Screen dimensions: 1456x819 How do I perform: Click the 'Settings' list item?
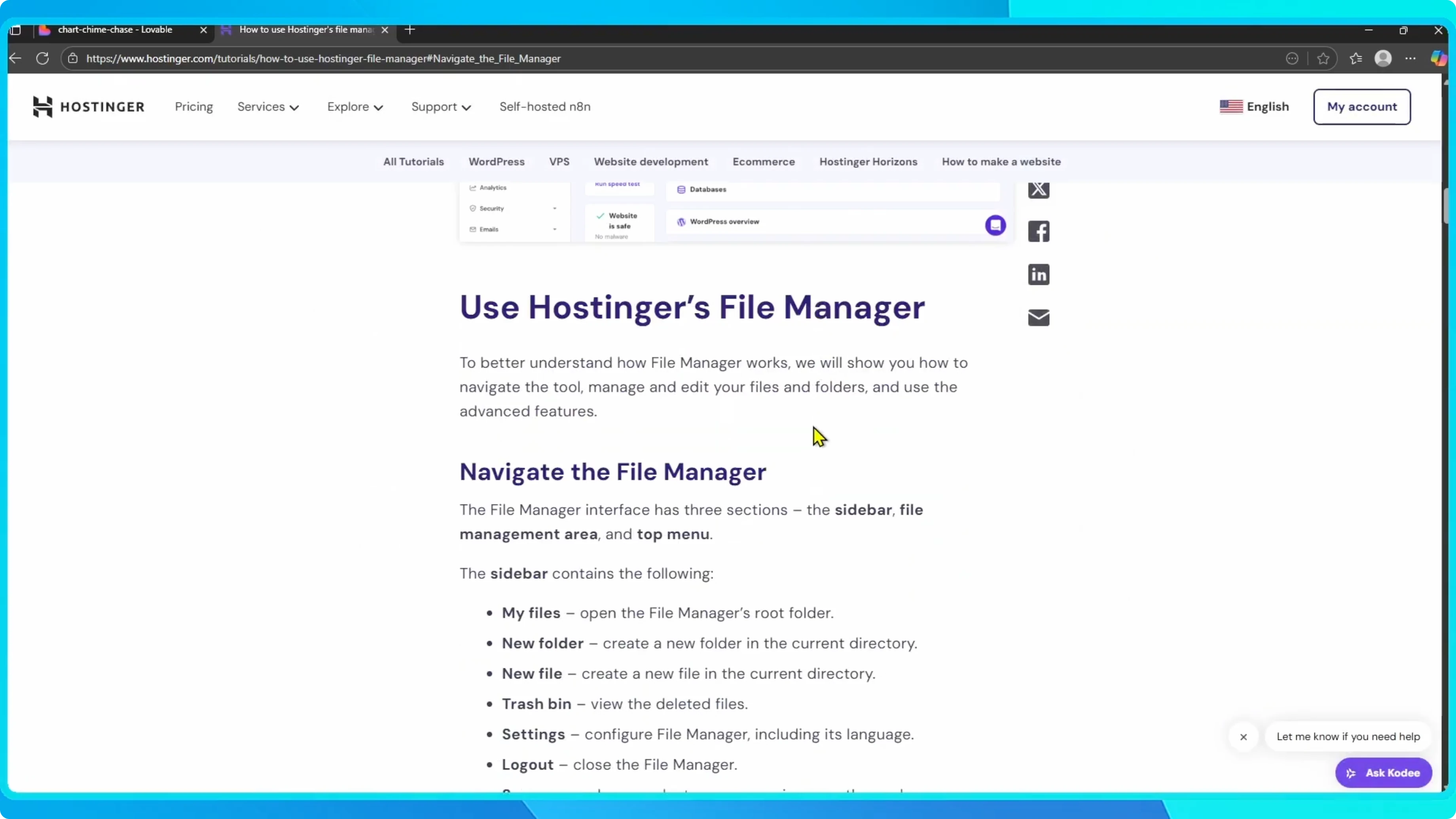(708, 734)
